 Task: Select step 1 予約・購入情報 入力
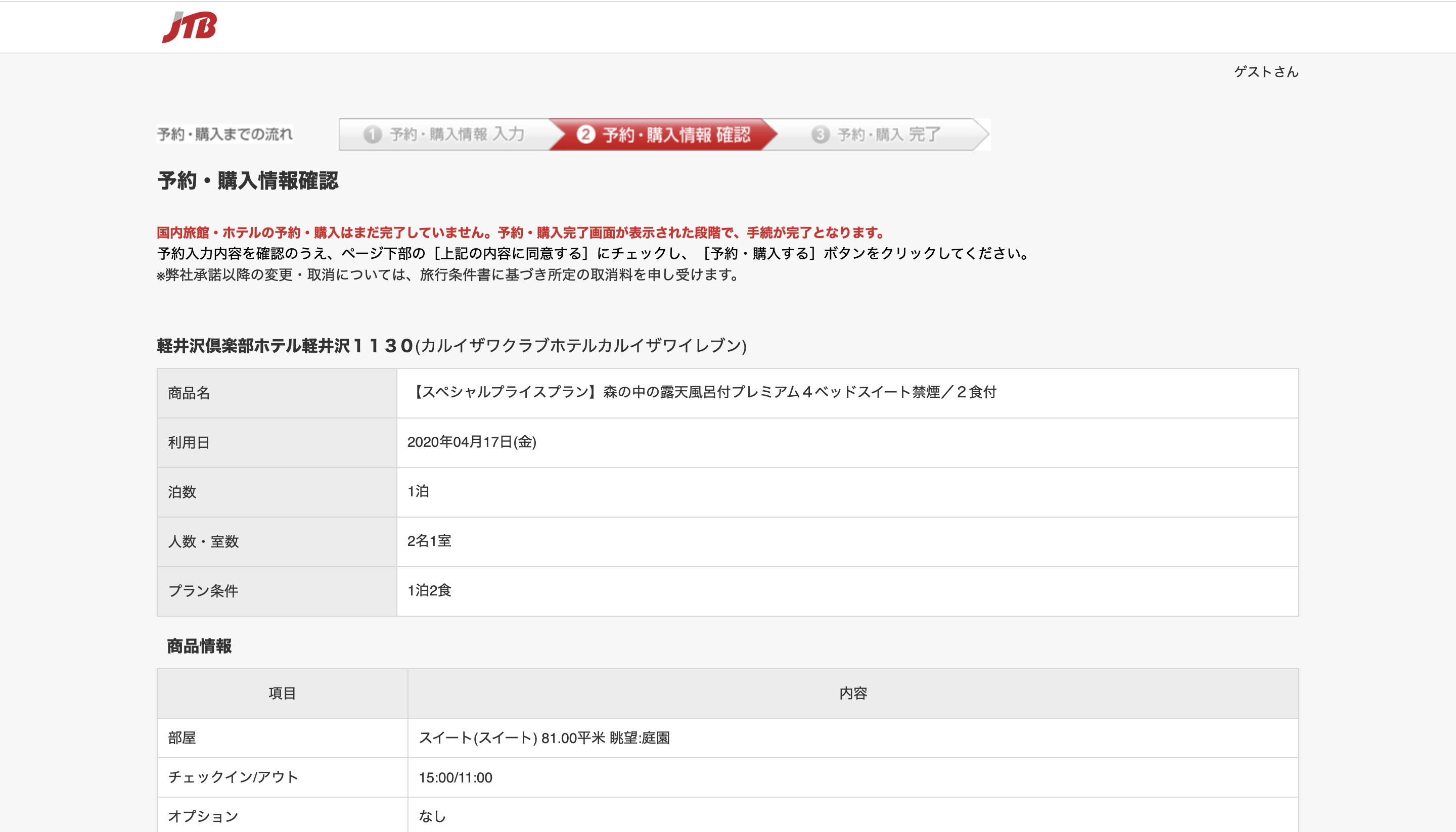444,134
